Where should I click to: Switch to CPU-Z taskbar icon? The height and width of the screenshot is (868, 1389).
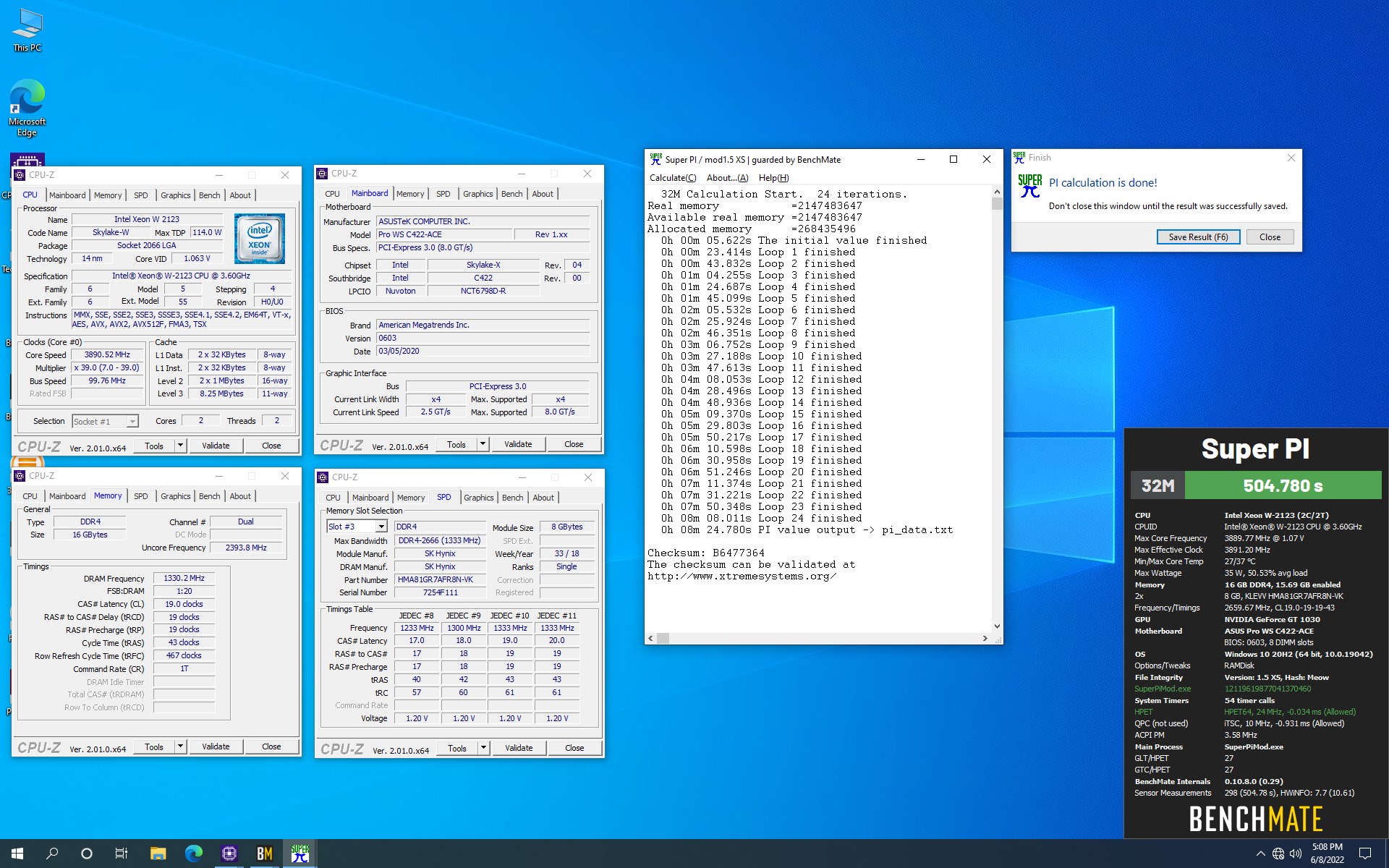point(229,854)
